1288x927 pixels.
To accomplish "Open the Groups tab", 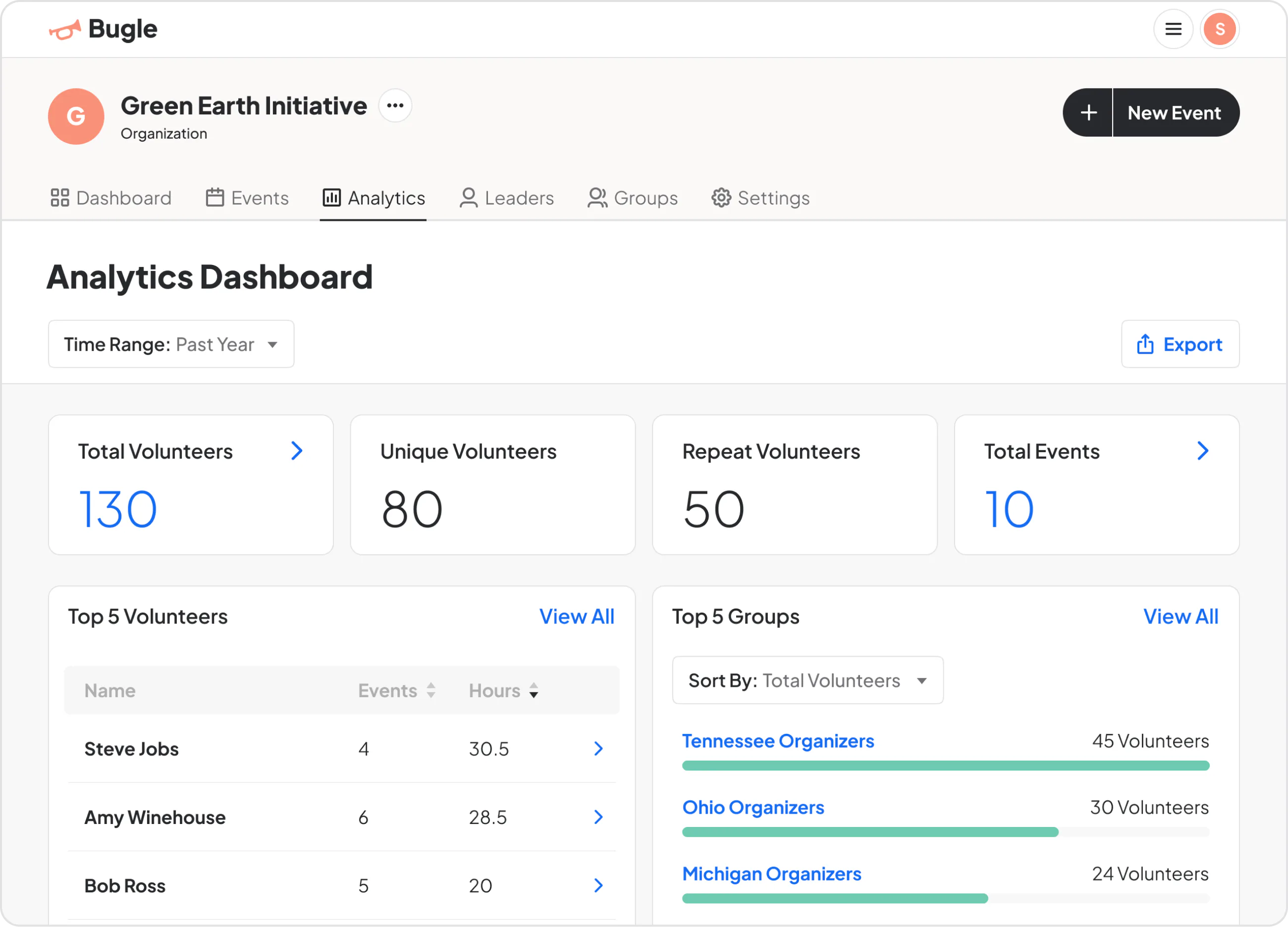I will (633, 198).
